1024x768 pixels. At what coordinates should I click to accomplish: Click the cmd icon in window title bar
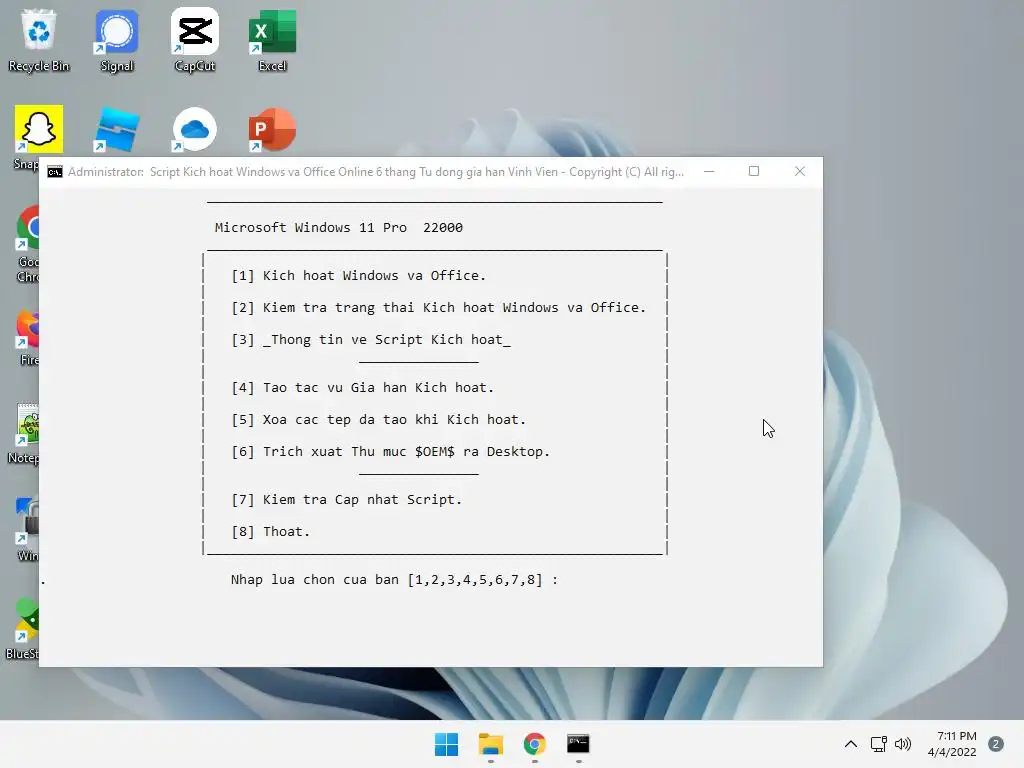(x=55, y=172)
